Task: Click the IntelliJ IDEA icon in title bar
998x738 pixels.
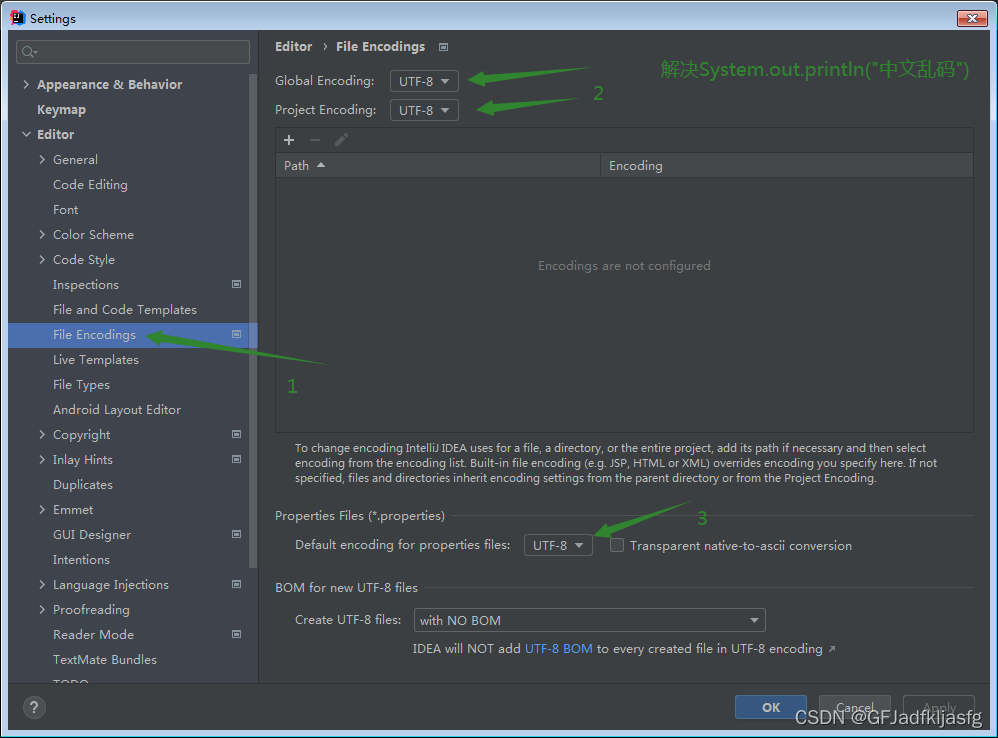Action: tap(18, 18)
